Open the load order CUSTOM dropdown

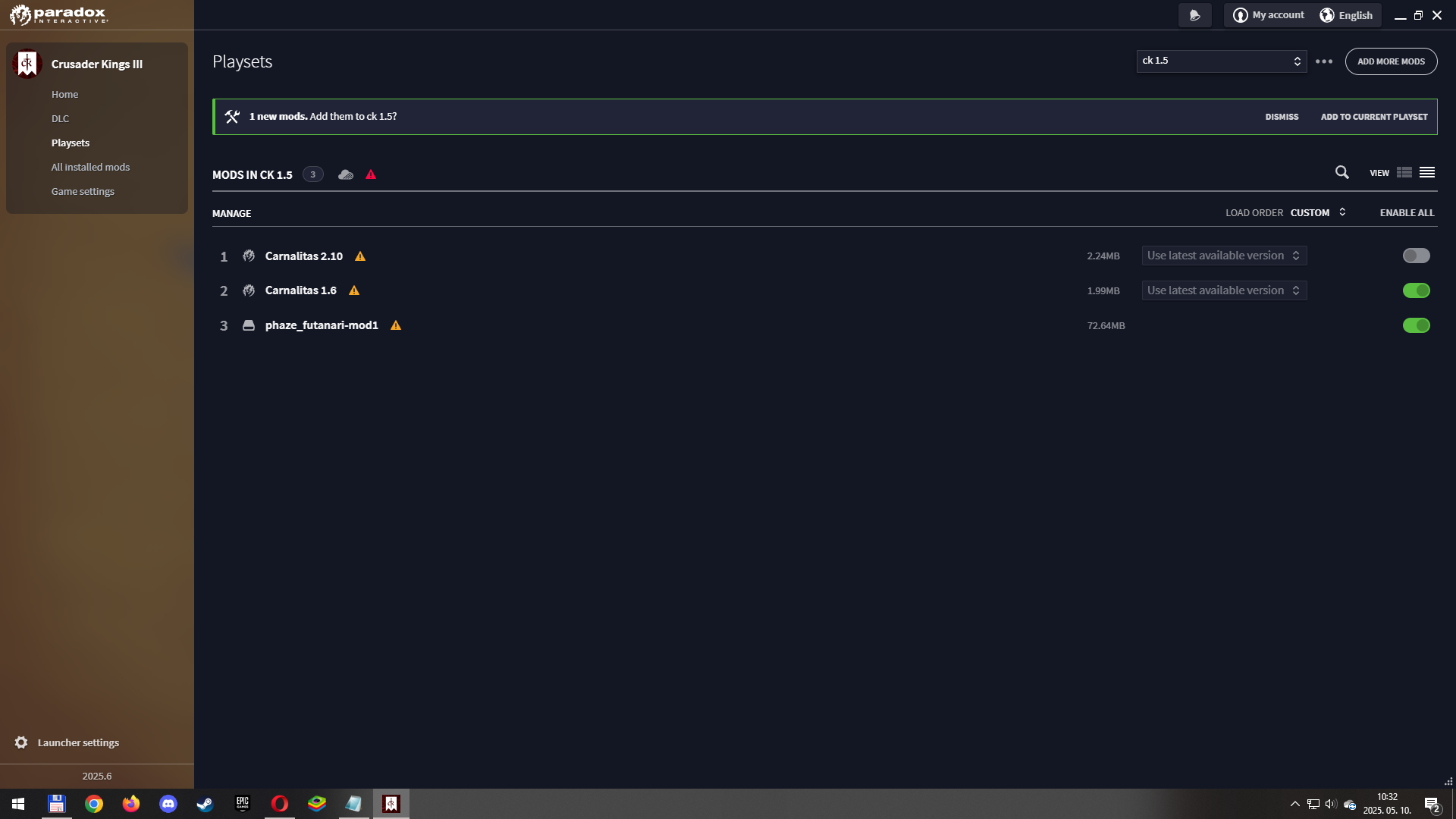click(1318, 213)
